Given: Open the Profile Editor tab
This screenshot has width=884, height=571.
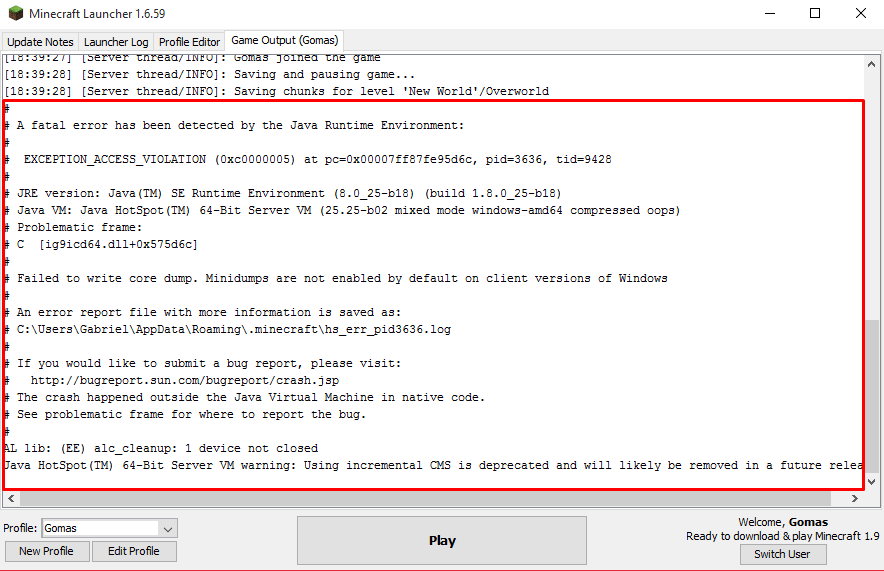Looking at the screenshot, I should click(x=189, y=42).
